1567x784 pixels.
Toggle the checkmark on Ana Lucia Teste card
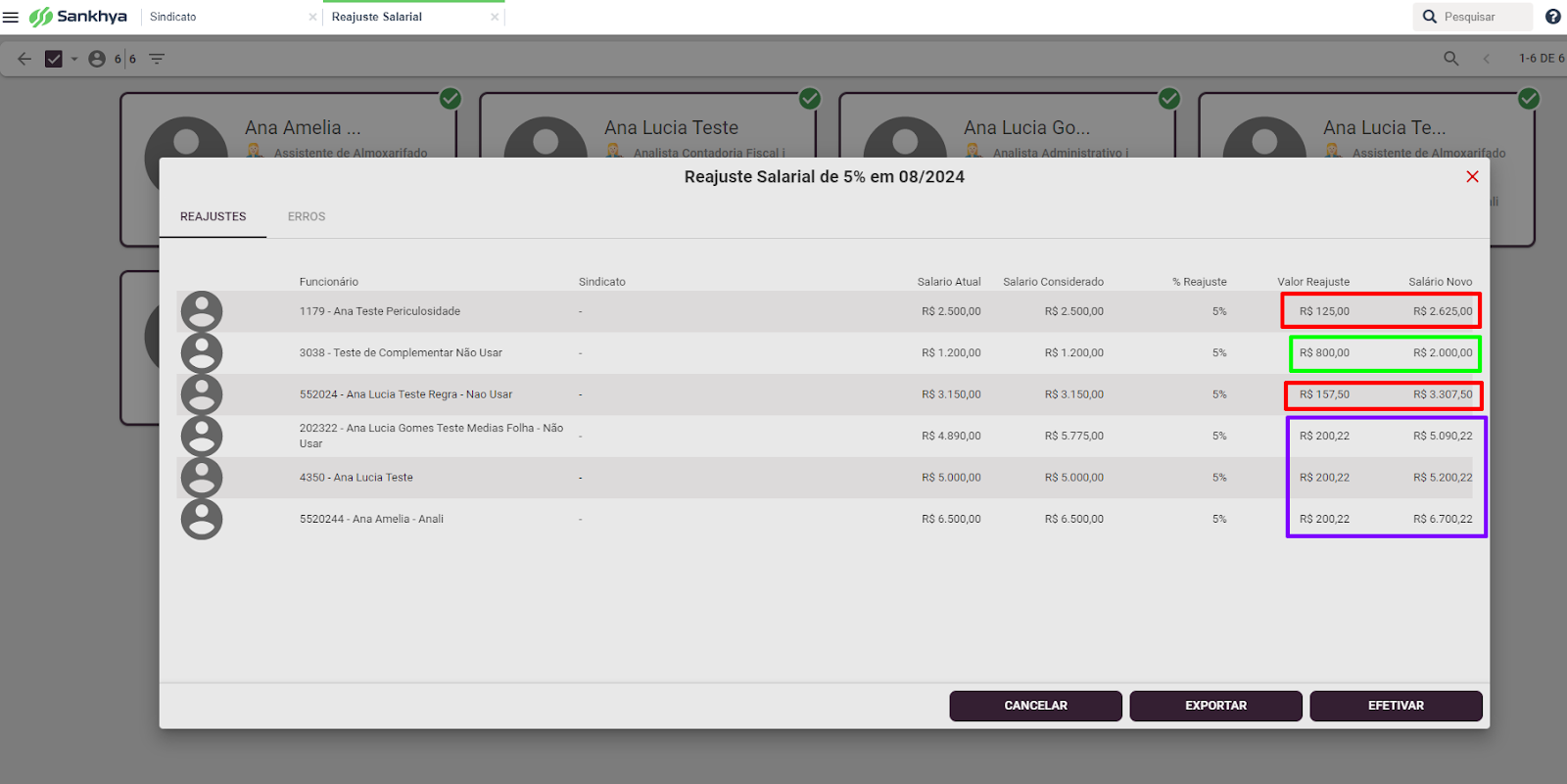(x=810, y=98)
